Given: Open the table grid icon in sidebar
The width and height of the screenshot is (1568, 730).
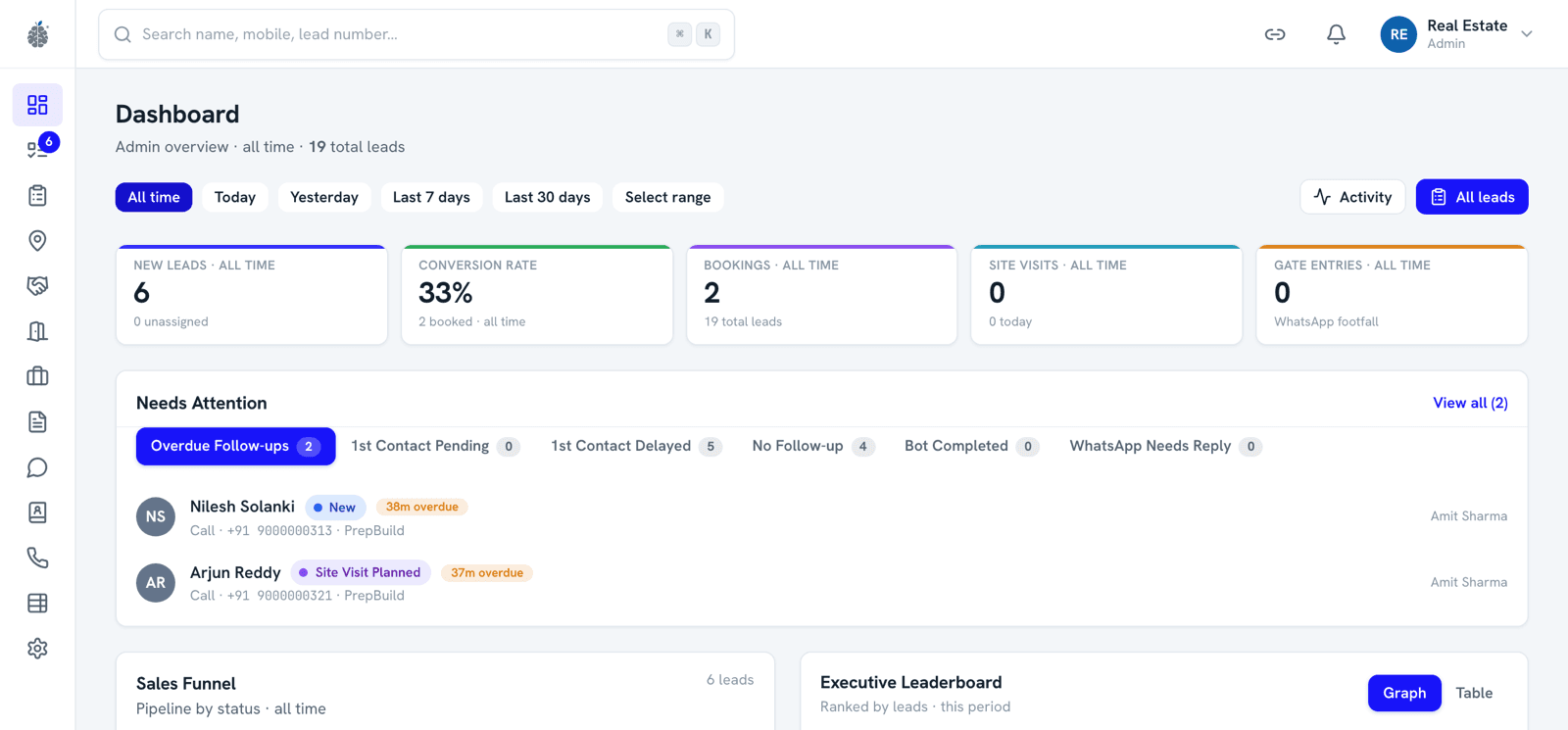Looking at the screenshot, I should coord(37,603).
